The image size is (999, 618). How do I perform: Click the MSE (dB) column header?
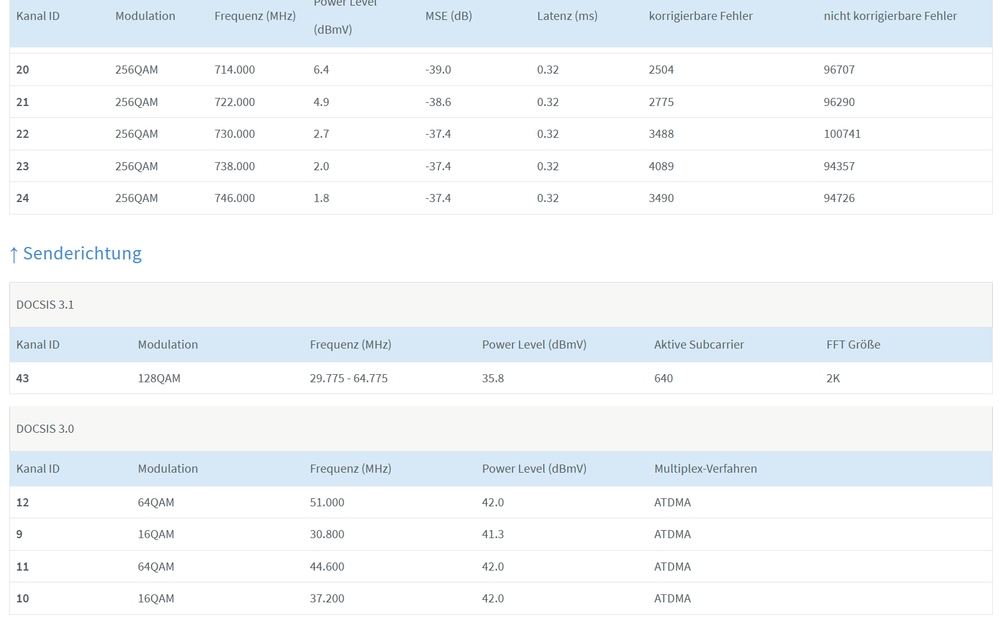click(448, 16)
